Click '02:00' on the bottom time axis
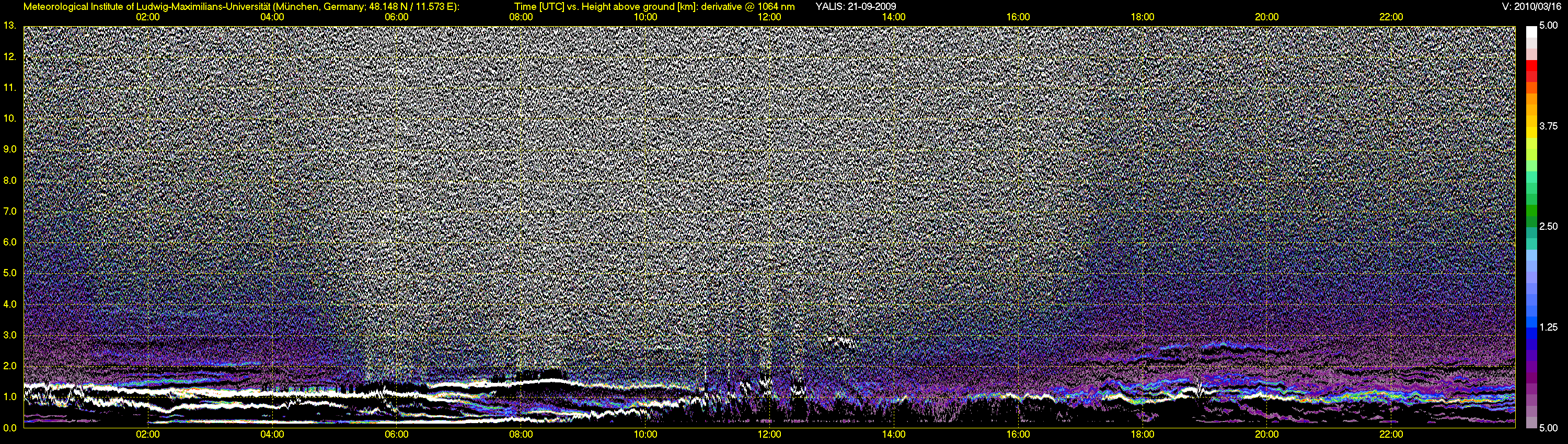This screenshot has height=444, width=1568. click(148, 434)
